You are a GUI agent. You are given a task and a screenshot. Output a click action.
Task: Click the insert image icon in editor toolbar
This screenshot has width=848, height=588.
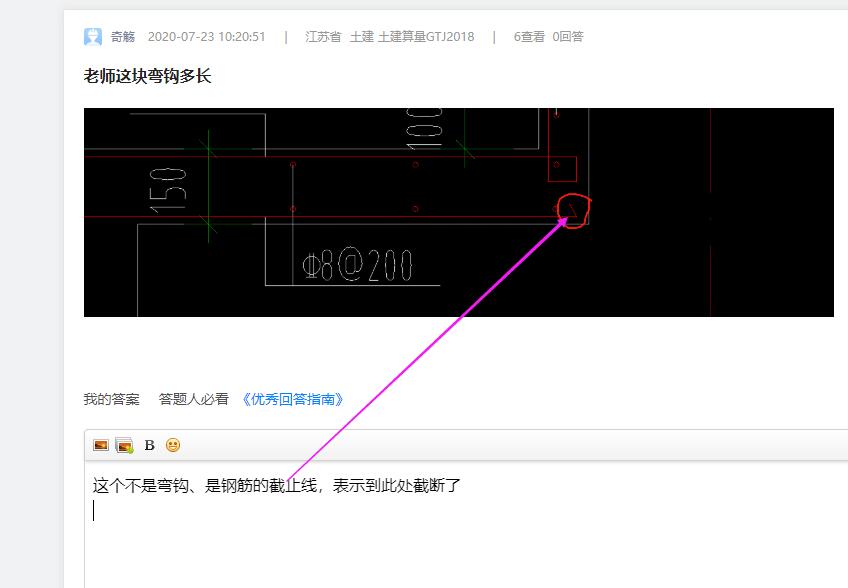coord(101,445)
